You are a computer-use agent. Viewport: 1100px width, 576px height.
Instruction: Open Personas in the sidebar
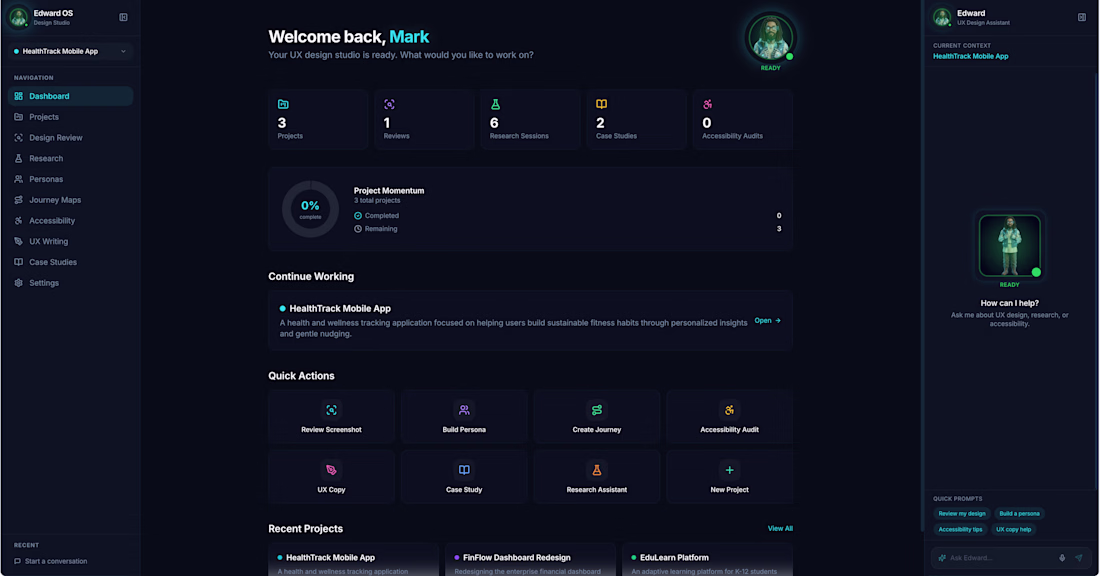(x=70, y=179)
